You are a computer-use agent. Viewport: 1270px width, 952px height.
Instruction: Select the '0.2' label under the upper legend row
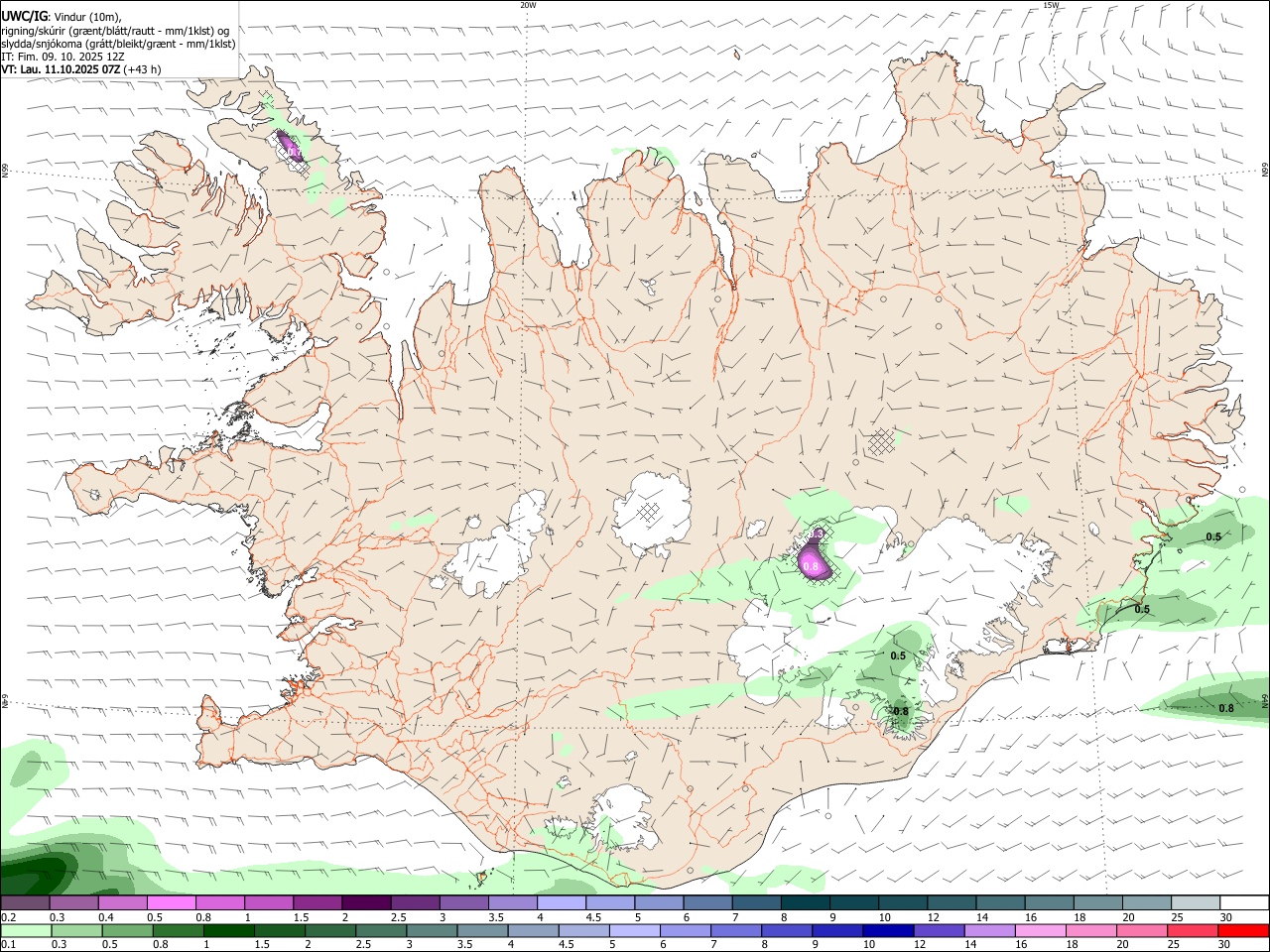click(x=9, y=917)
